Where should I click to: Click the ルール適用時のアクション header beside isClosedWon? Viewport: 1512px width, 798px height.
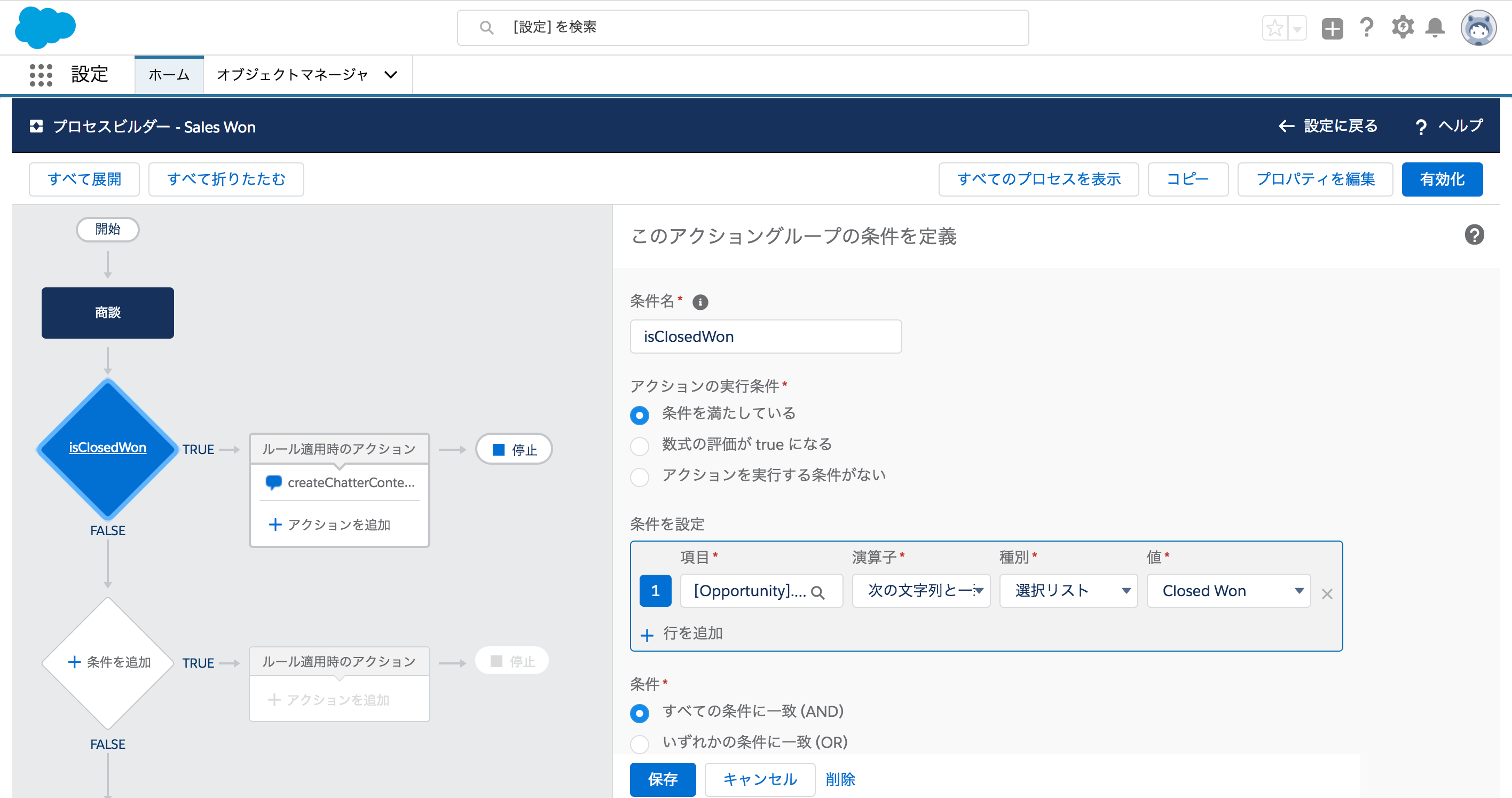pyautogui.click(x=339, y=449)
